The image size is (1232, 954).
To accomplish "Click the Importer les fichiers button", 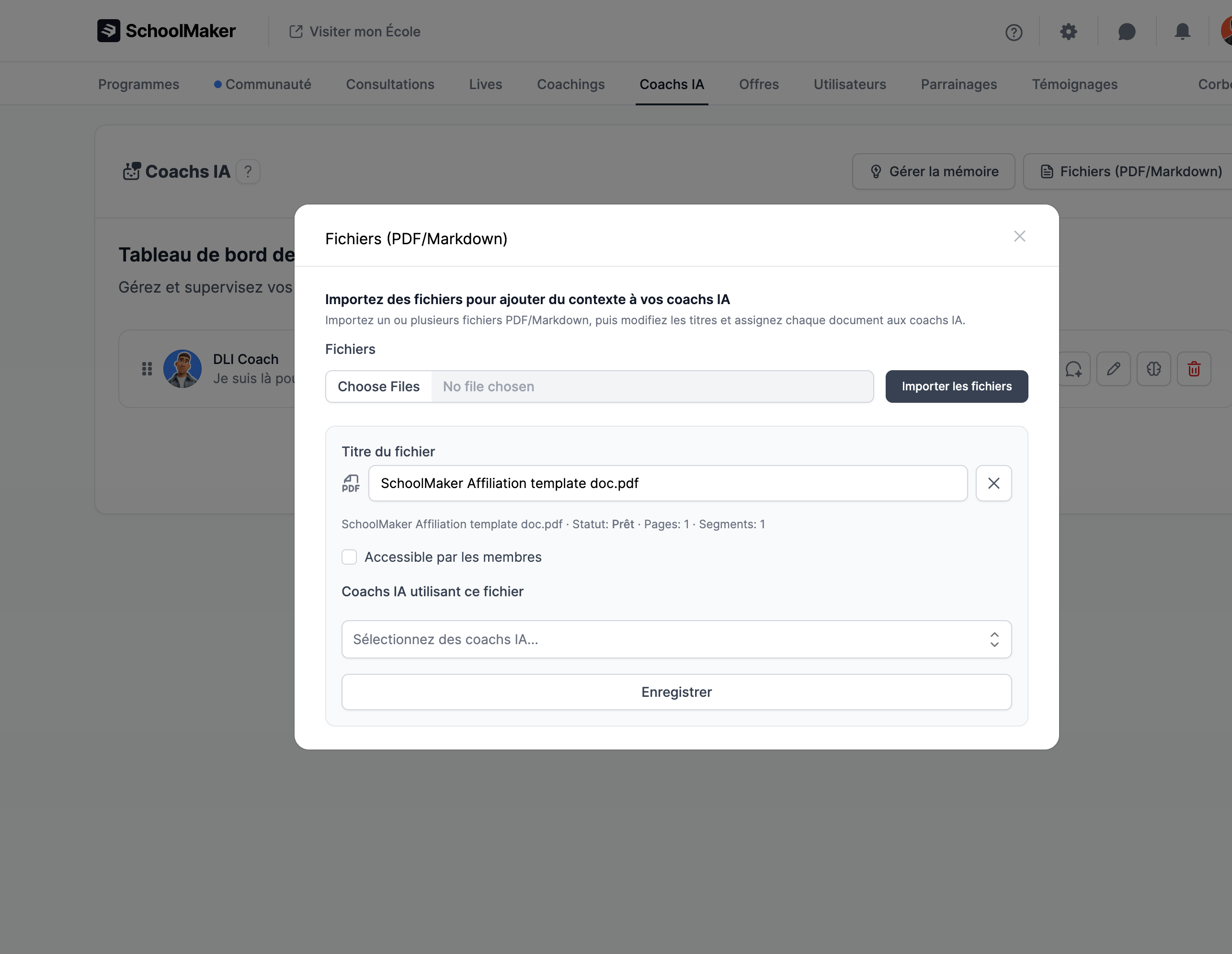I will point(956,386).
